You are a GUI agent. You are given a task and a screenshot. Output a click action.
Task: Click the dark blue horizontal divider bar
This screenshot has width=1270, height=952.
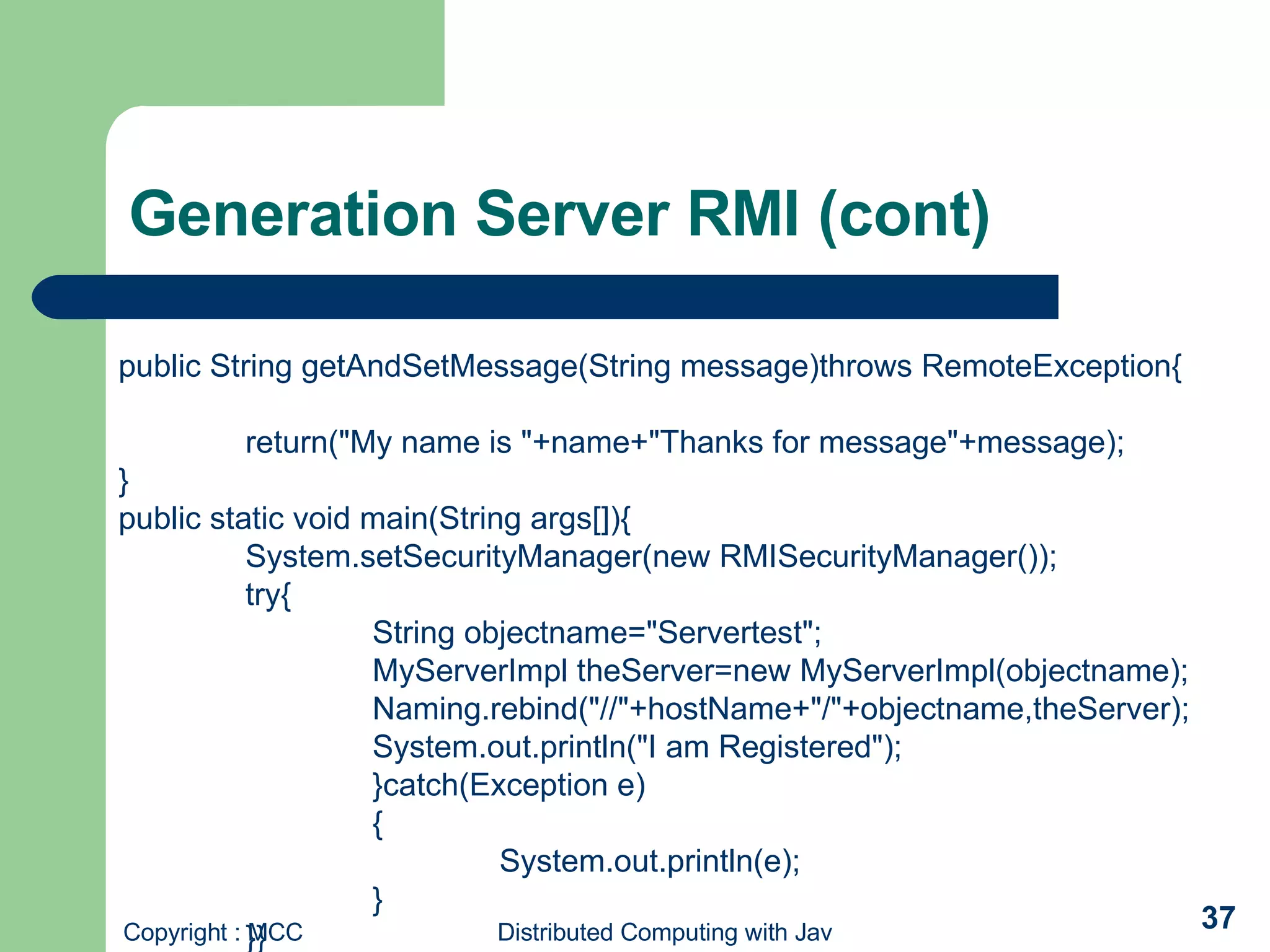544,297
